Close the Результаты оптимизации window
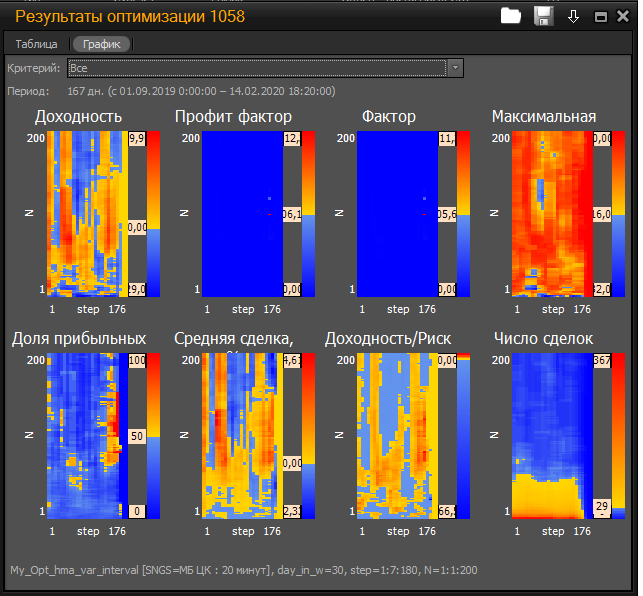643x596 pixels. (x=623, y=17)
